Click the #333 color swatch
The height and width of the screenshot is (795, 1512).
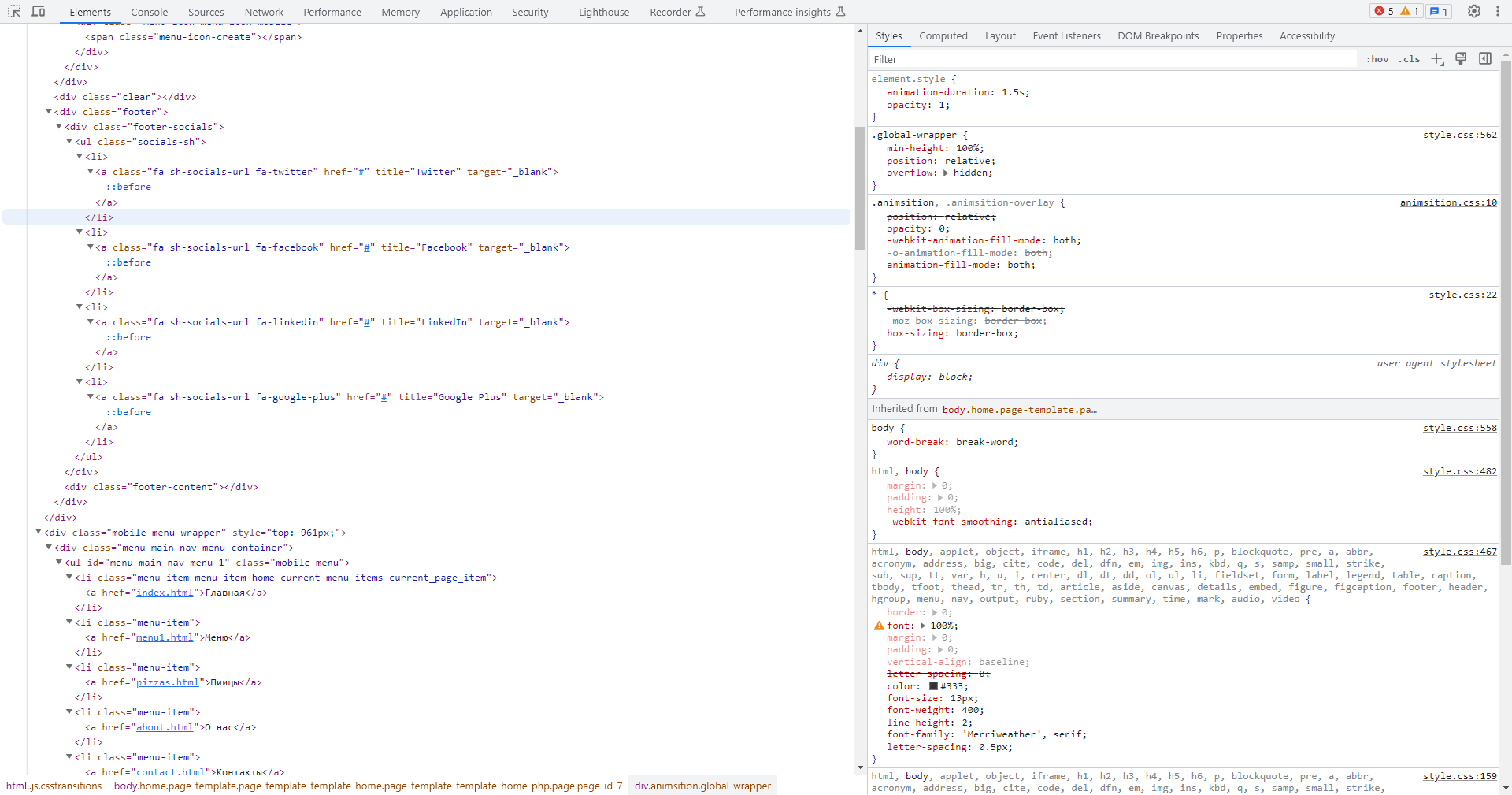pyautogui.click(x=933, y=686)
